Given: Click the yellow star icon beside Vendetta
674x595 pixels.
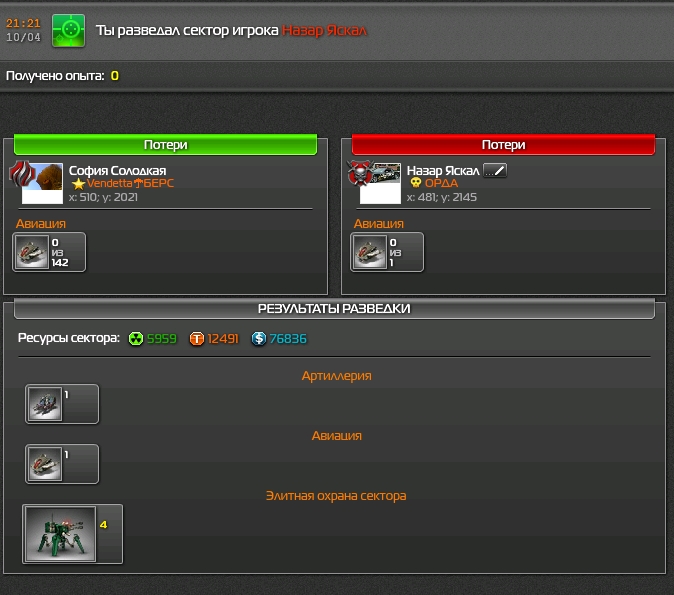Looking at the screenshot, I should [78, 184].
